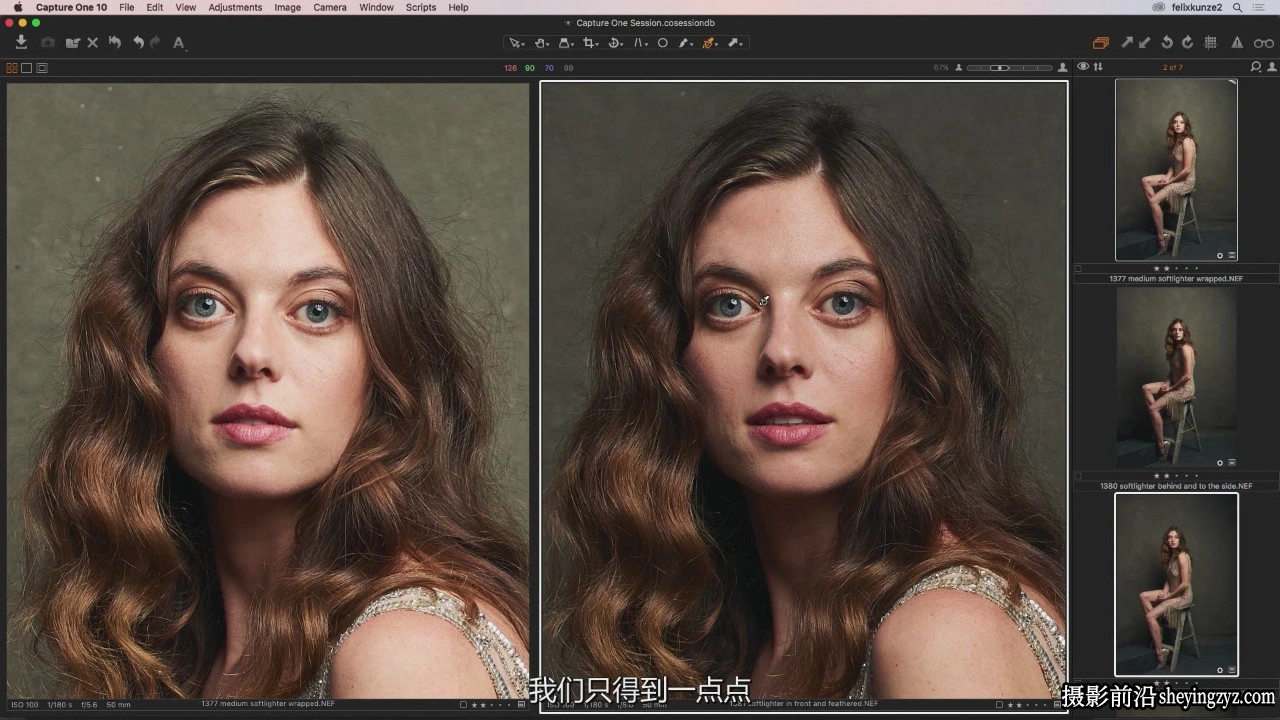The width and height of the screenshot is (1280, 720).
Task: Open the Pan hand tool dropdown
Action: pyautogui.click(x=541, y=43)
